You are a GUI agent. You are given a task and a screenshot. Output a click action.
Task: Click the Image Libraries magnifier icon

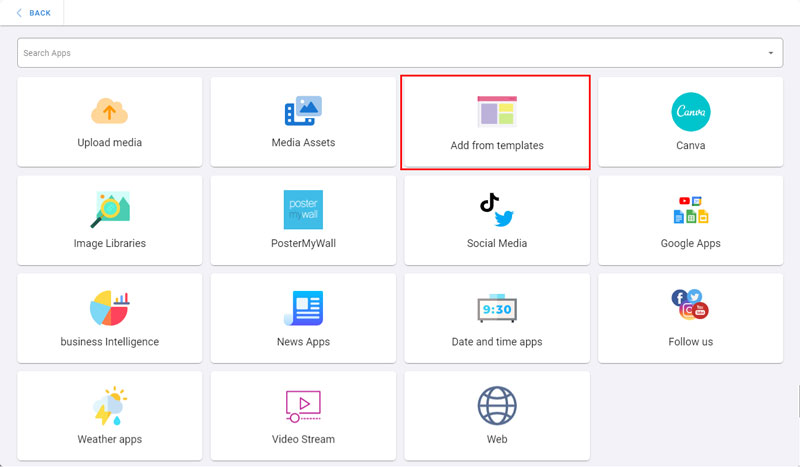tap(109, 209)
